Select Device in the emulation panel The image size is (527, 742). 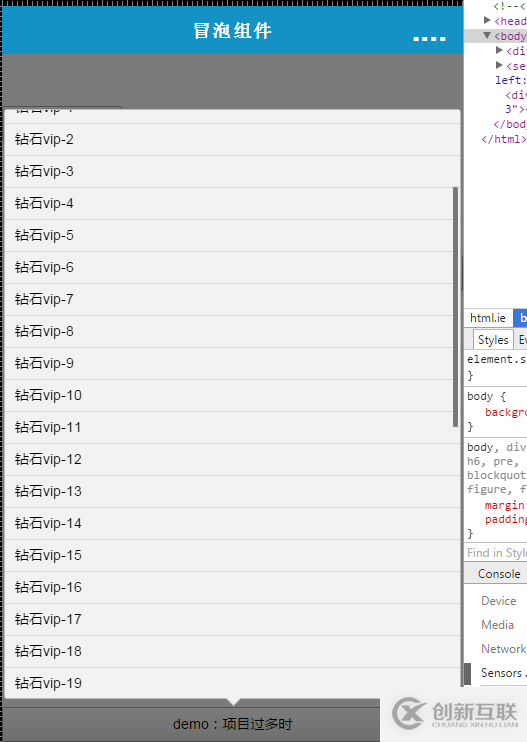tap(499, 601)
